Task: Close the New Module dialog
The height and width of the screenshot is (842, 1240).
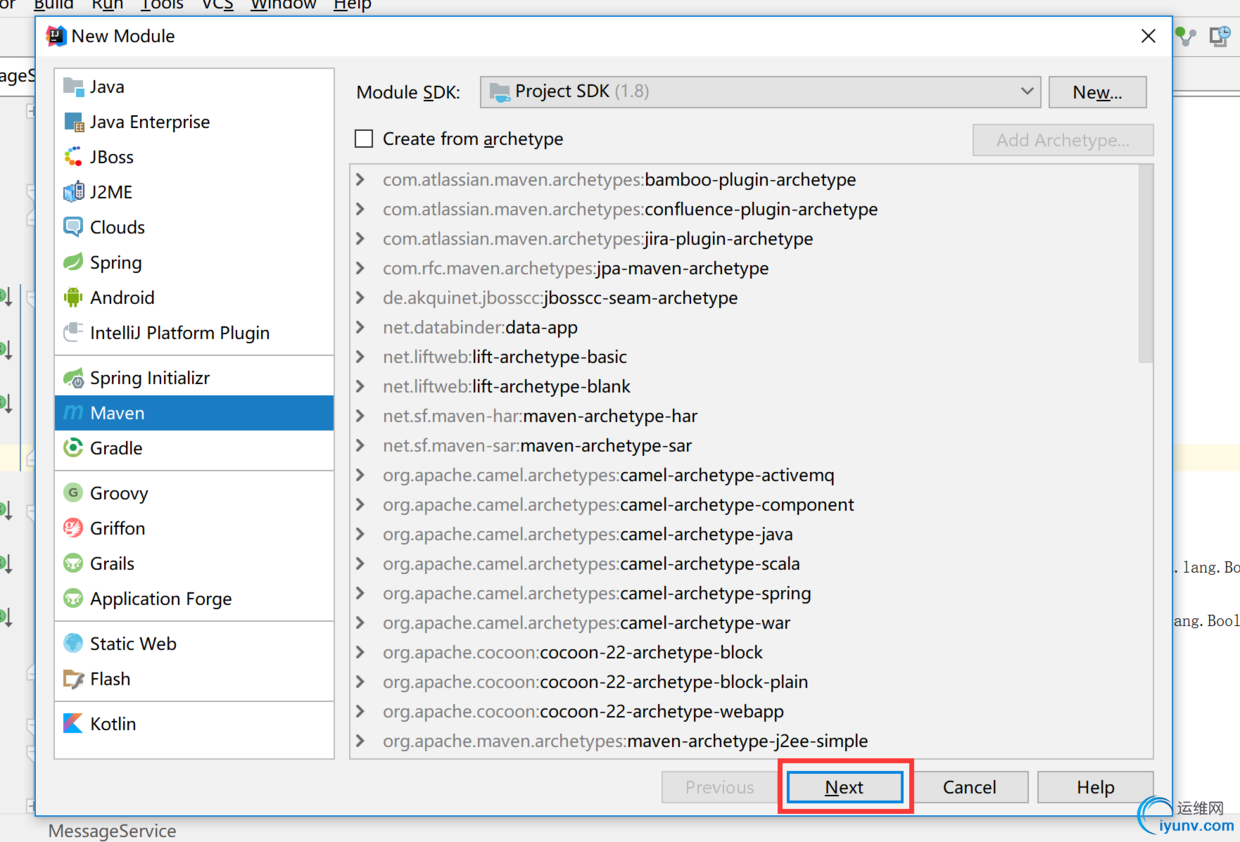Action: click(x=1148, y=36)
